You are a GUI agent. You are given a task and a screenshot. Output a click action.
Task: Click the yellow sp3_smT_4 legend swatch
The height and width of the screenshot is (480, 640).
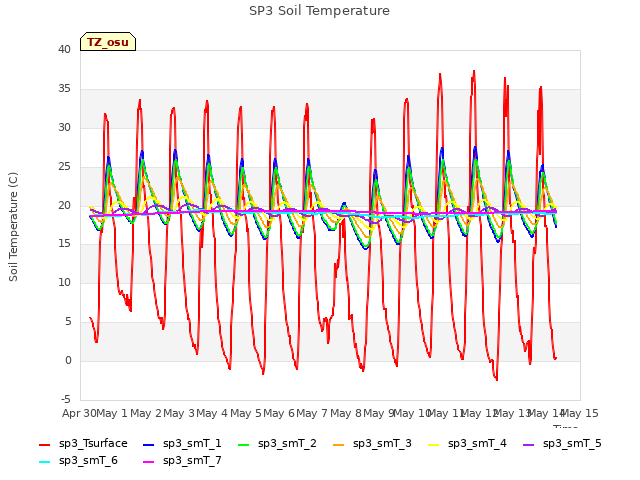click(433, 444)
